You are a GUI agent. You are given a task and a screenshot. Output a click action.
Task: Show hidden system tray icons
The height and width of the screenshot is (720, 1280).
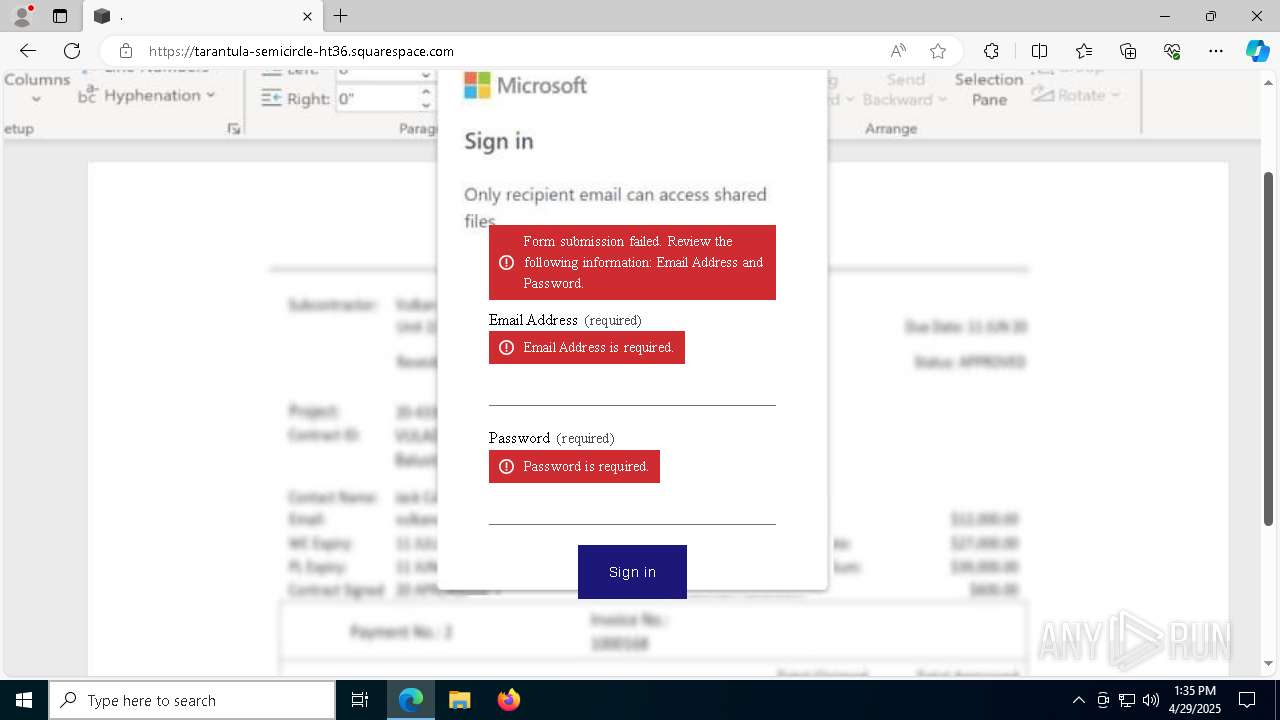pyautogui.click(x=1078, y=700)
